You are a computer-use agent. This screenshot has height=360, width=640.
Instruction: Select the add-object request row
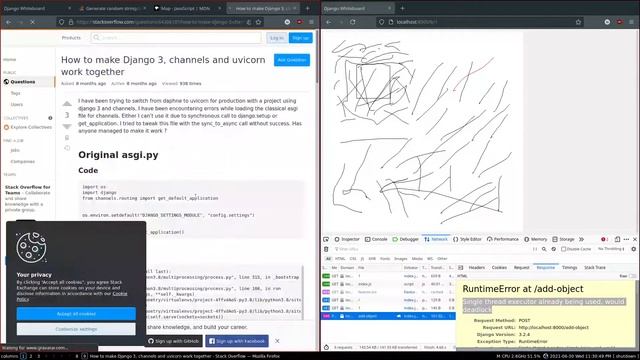coord(388,316)
